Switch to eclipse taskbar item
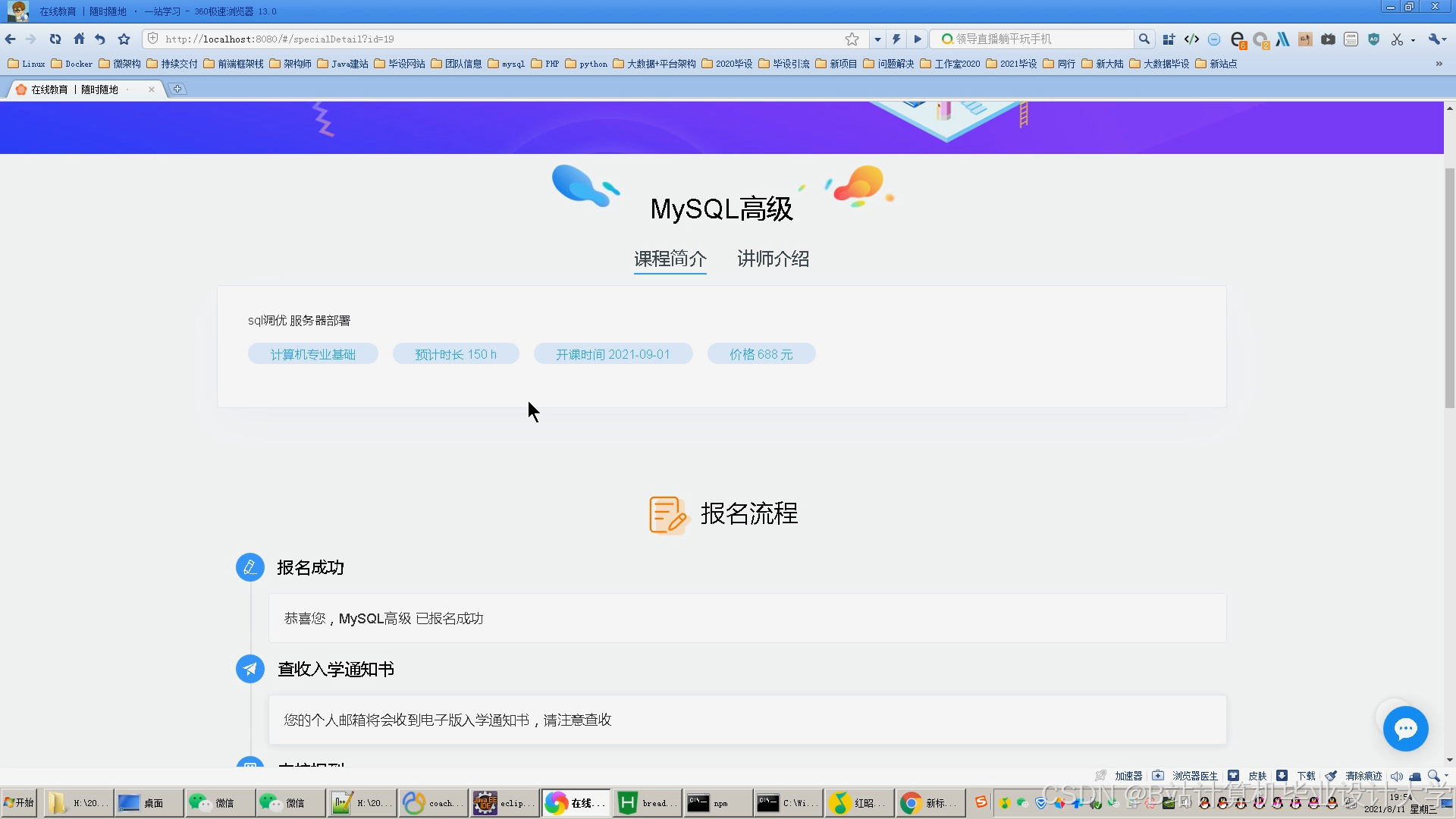 click(504, 802)
